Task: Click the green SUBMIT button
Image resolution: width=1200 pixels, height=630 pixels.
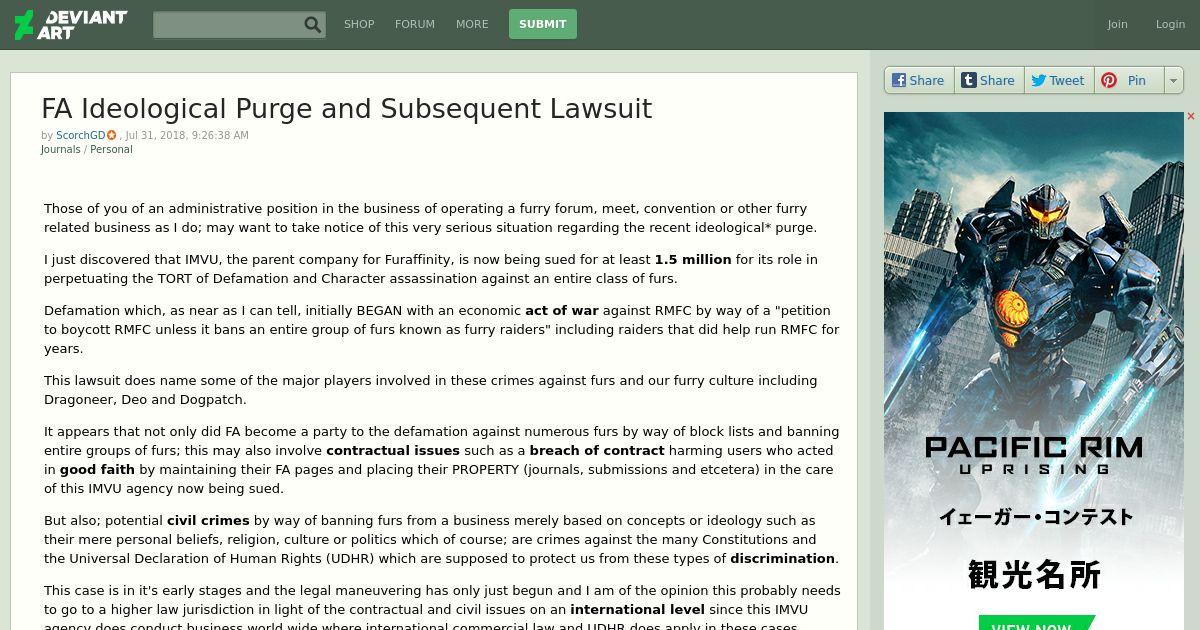Action: (543, 24)
